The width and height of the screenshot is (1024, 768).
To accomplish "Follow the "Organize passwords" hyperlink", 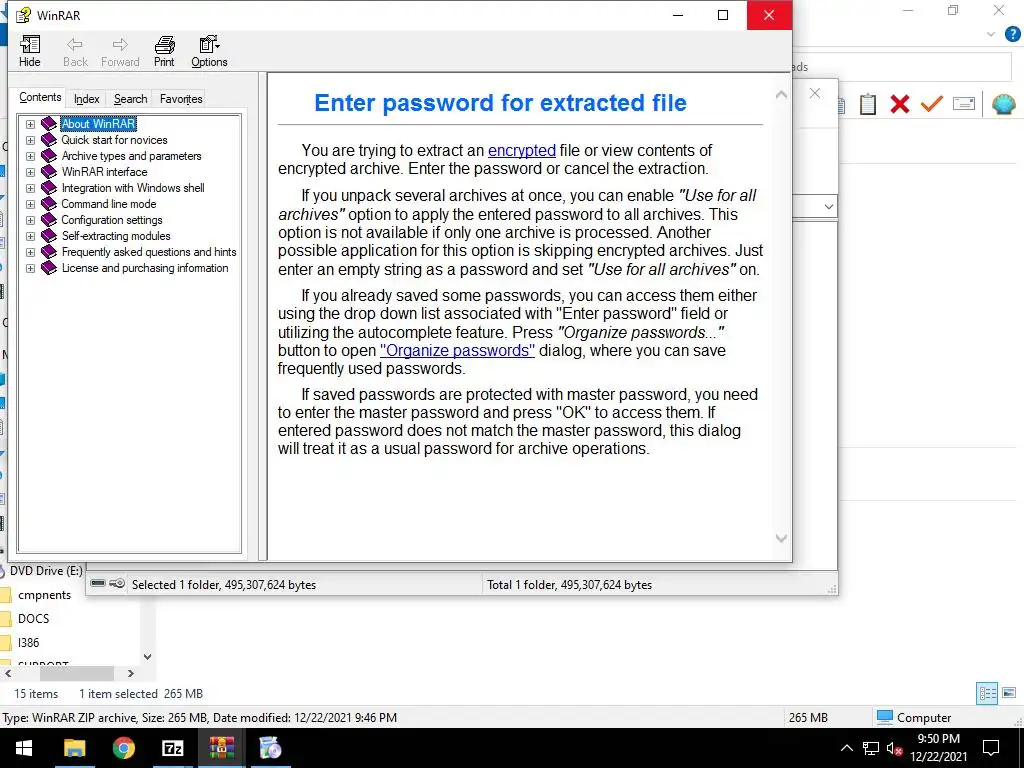I will click(x=457, y=350).
